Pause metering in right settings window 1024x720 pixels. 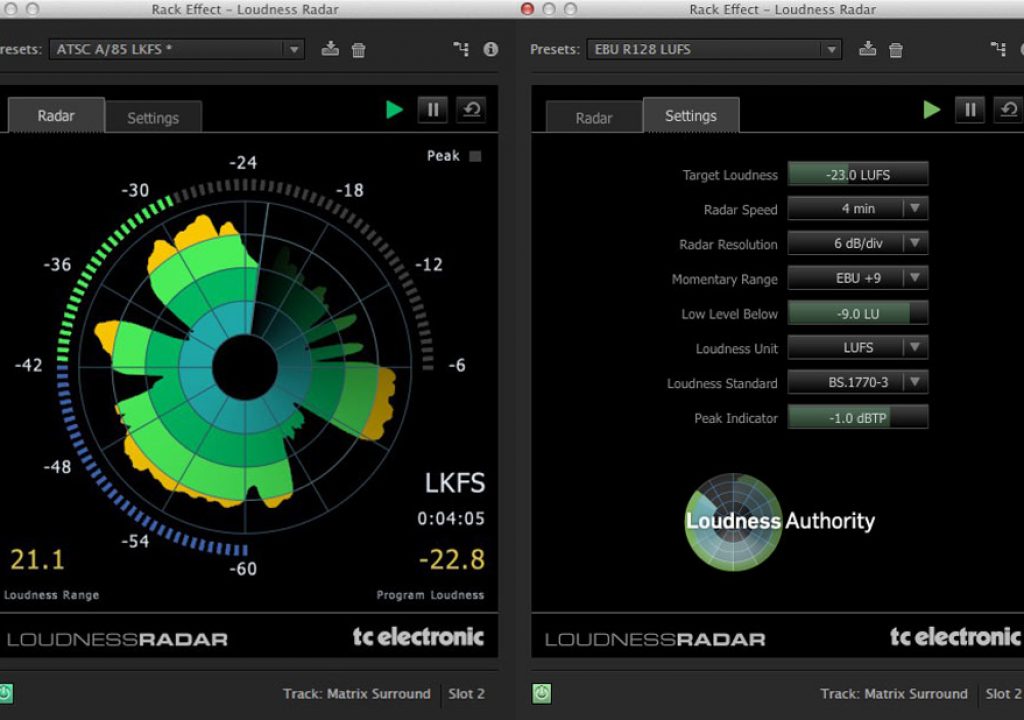coord(970,110)
